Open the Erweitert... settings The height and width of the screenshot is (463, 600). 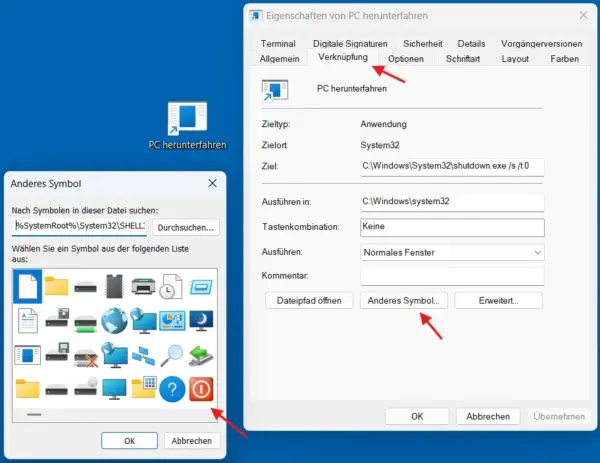point(498,301)
